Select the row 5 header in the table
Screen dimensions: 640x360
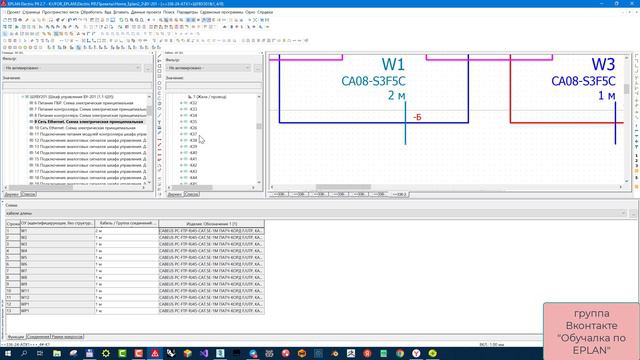pyautogui.click(x=13, y=258)
